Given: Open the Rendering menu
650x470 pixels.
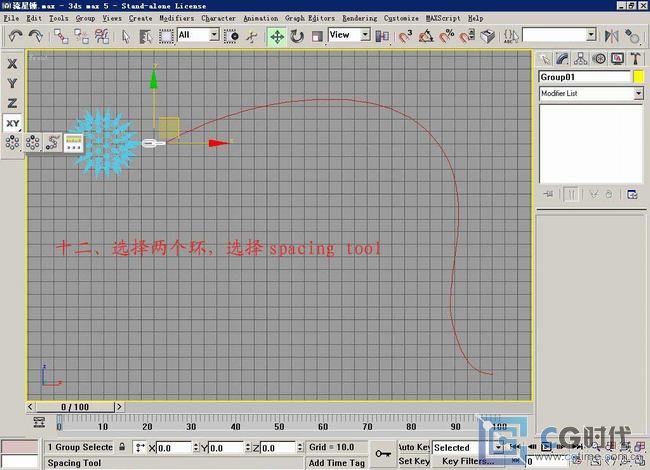Looking at the screenshot, I should 359,18.
